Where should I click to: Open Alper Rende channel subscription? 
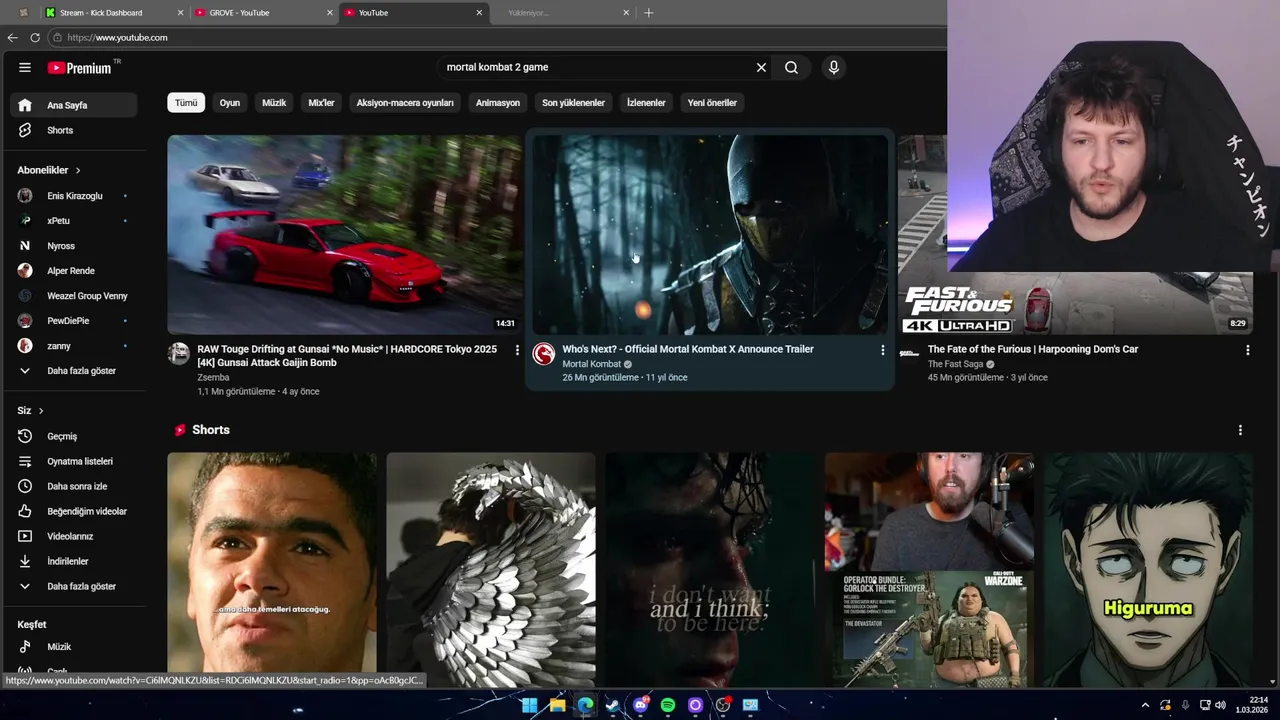point(74,271)
